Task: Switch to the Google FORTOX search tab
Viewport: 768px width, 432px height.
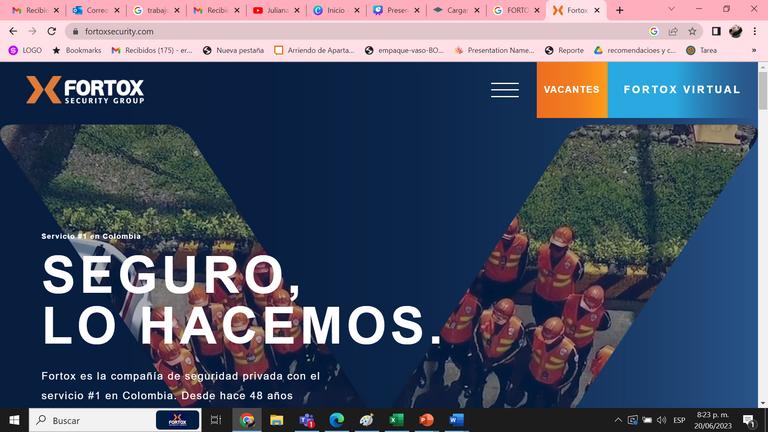Action: tap(516, 10)
